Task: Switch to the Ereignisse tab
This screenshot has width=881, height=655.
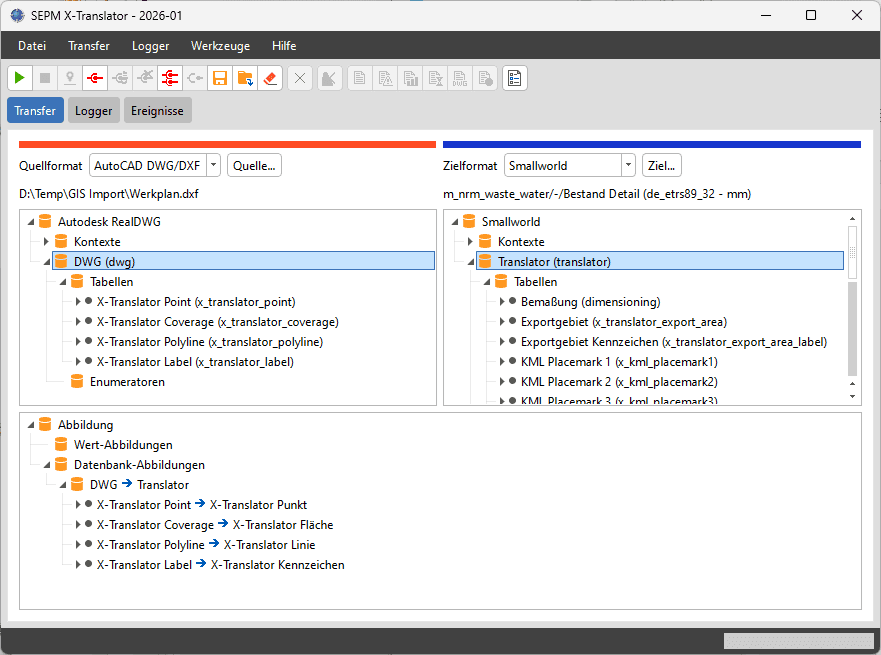Action: (157, 111)
